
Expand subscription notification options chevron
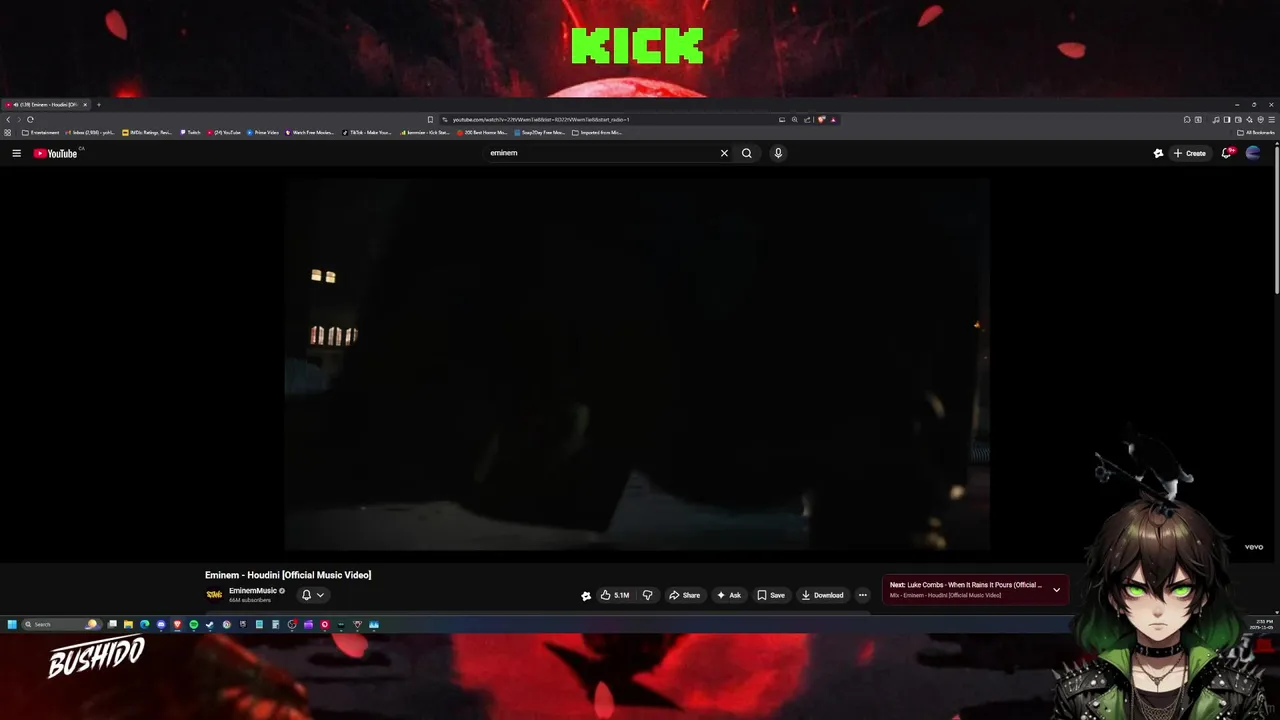[320, 595]
